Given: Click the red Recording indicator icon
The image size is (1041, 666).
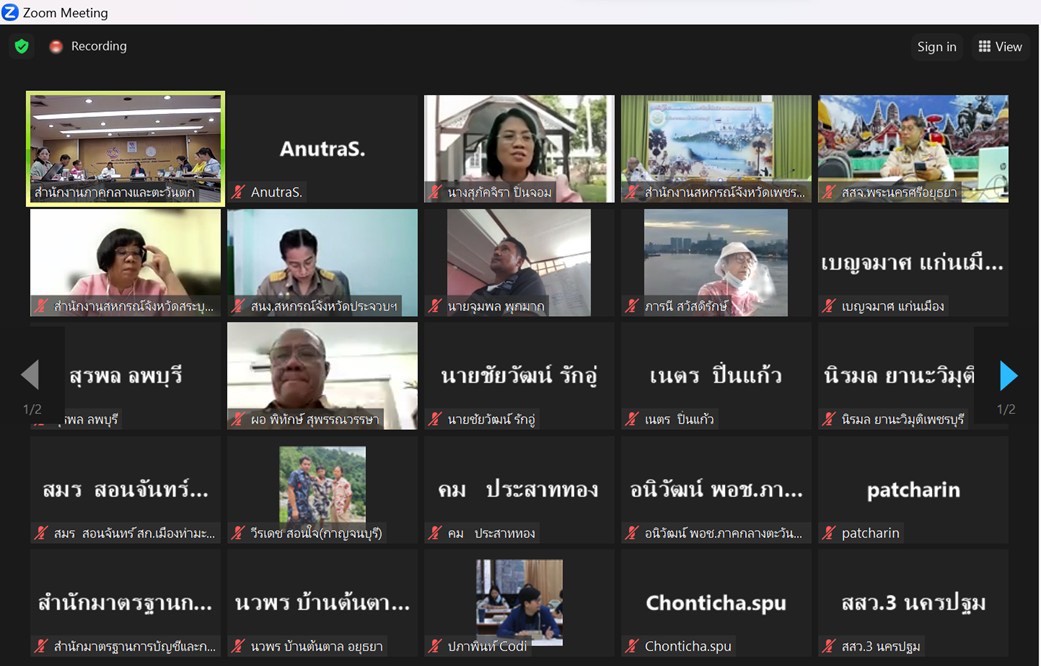Looking at the screenshot, I should [x=56, y=46].
